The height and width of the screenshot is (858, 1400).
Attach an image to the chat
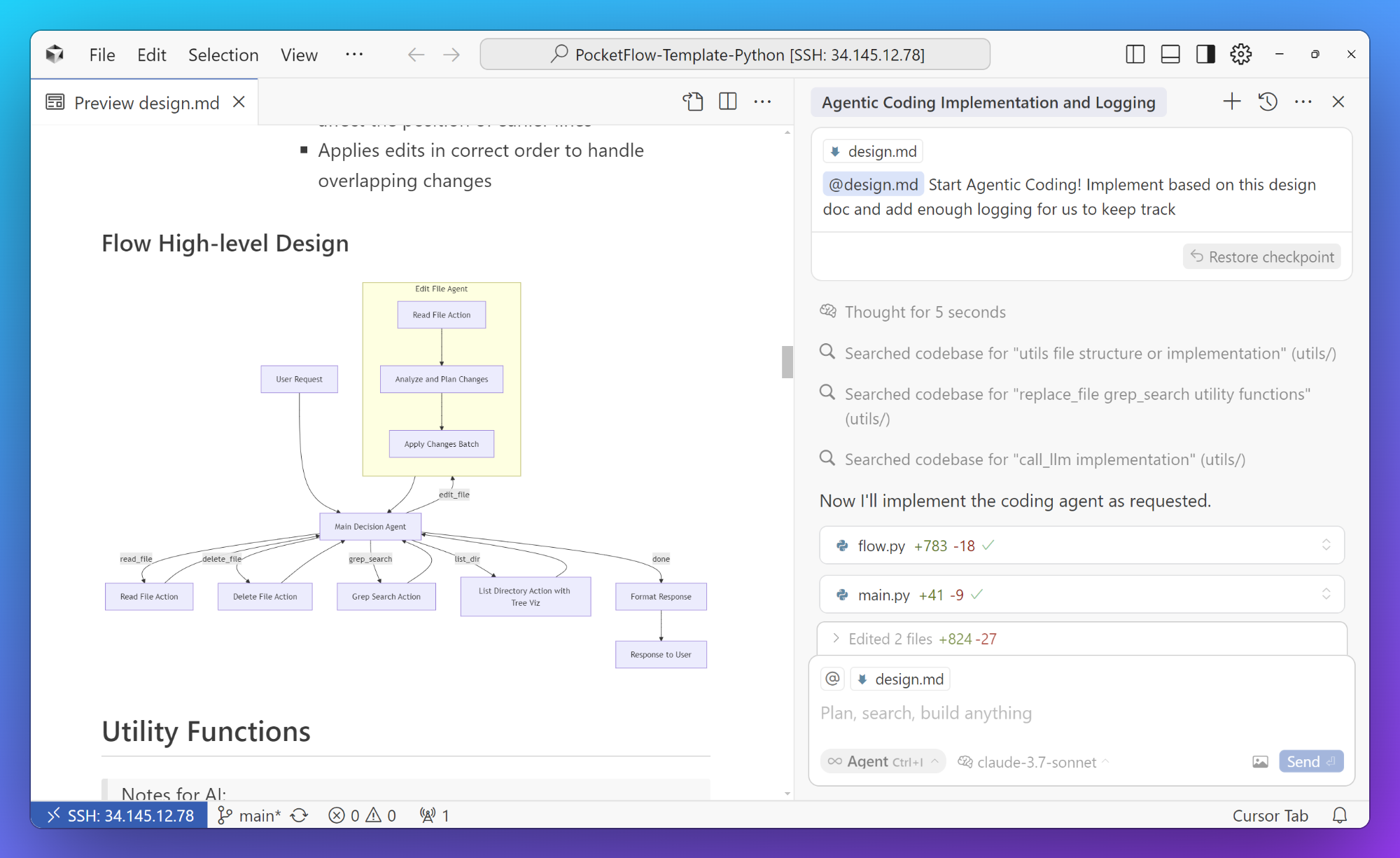point(1260,762)
